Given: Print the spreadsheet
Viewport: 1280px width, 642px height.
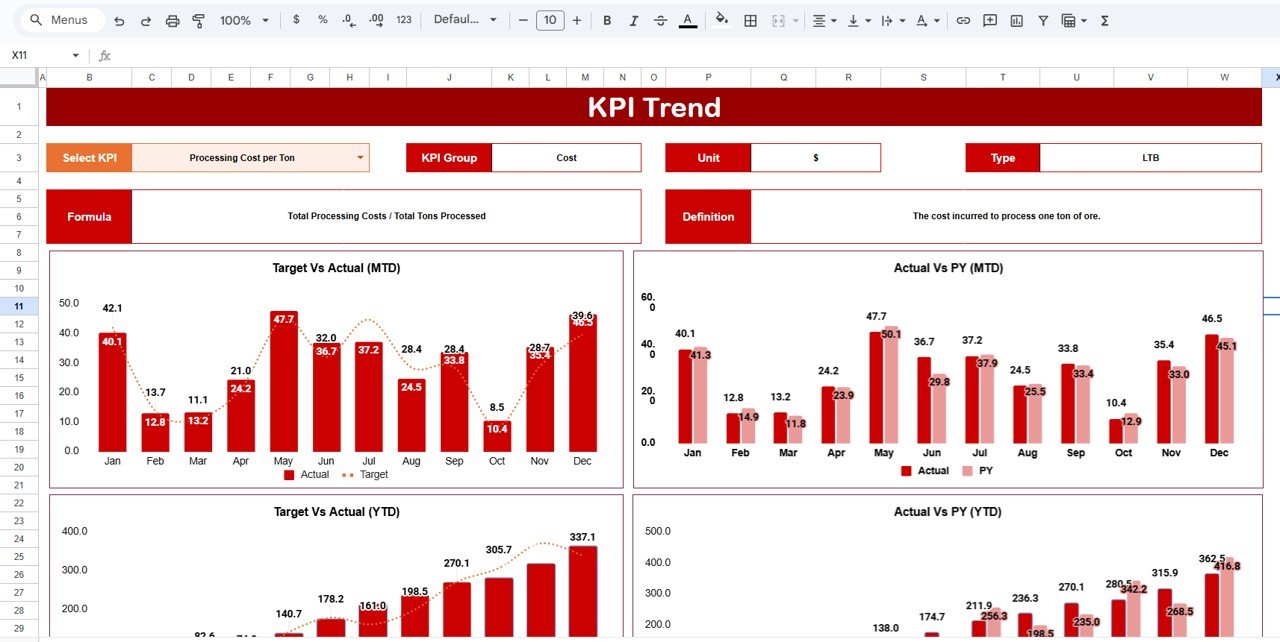Looking at the screenshot, I should point(173,20).
